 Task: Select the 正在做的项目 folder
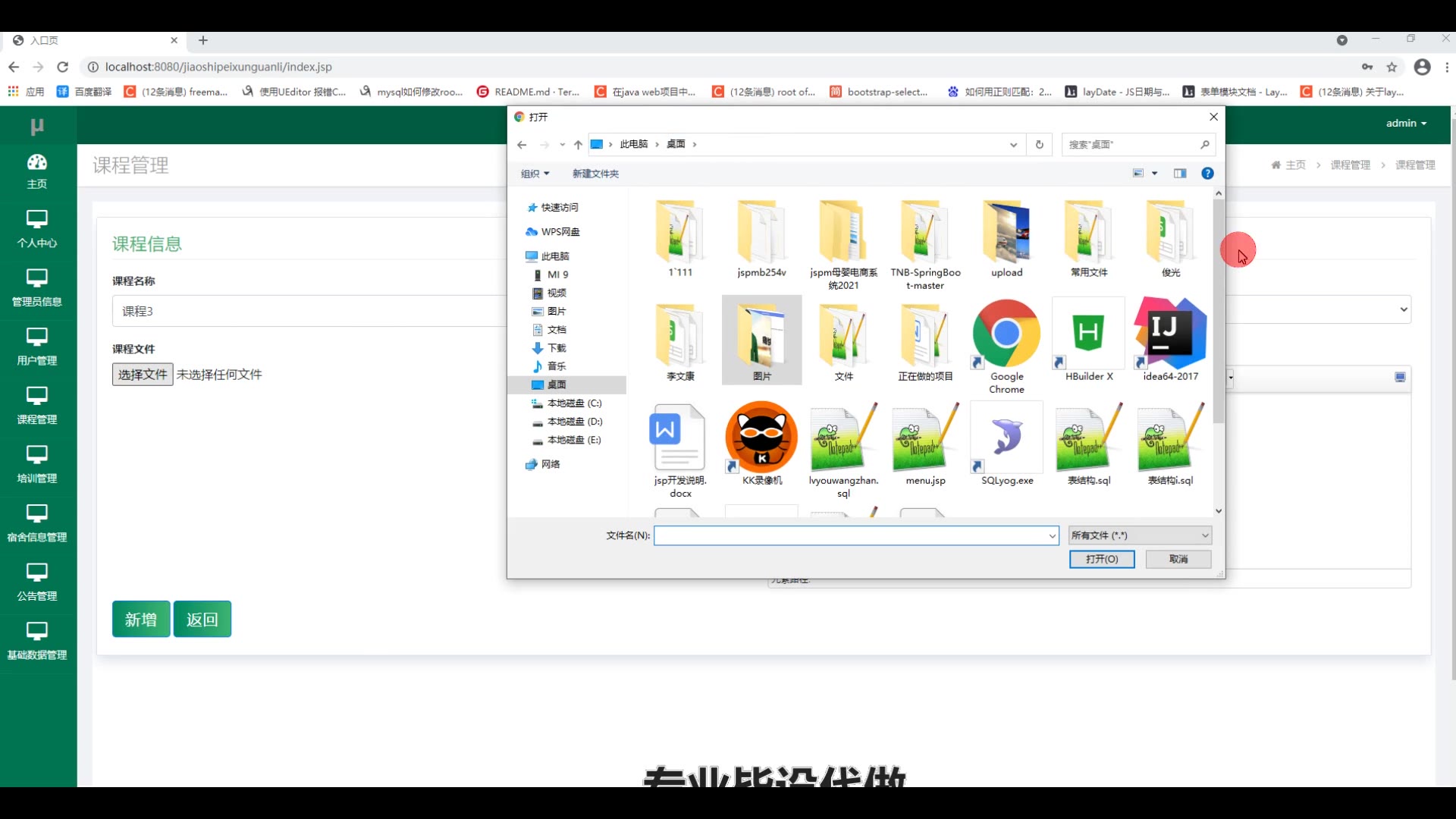[925, 341]
